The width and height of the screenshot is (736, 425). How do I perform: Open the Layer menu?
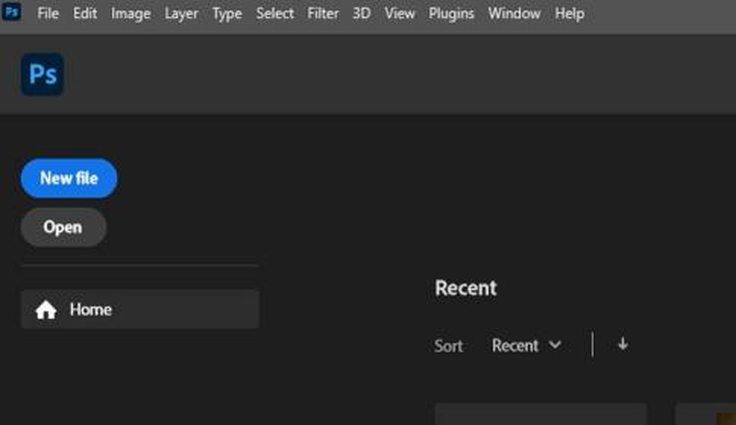pyautogui.click(x=181, y=14)
